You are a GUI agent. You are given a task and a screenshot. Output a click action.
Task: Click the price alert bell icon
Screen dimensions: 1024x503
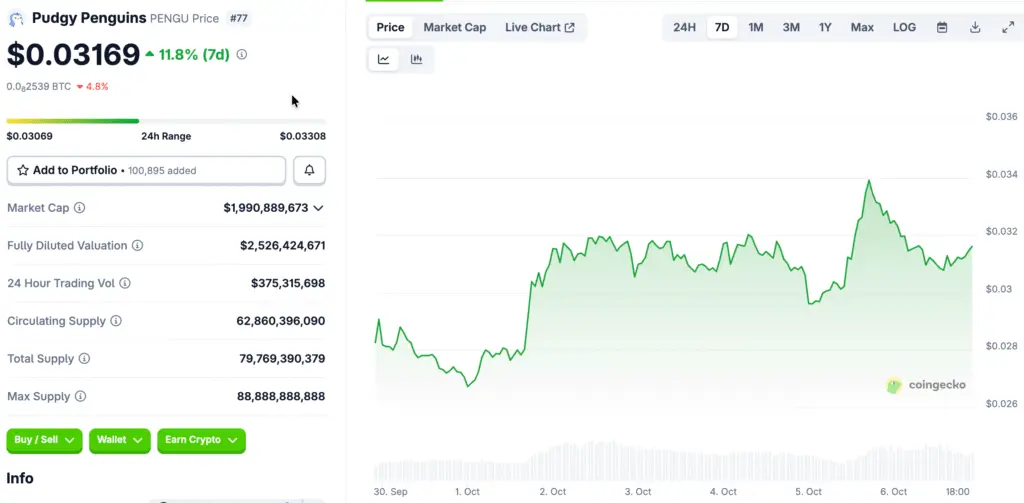tap(309, 171)
